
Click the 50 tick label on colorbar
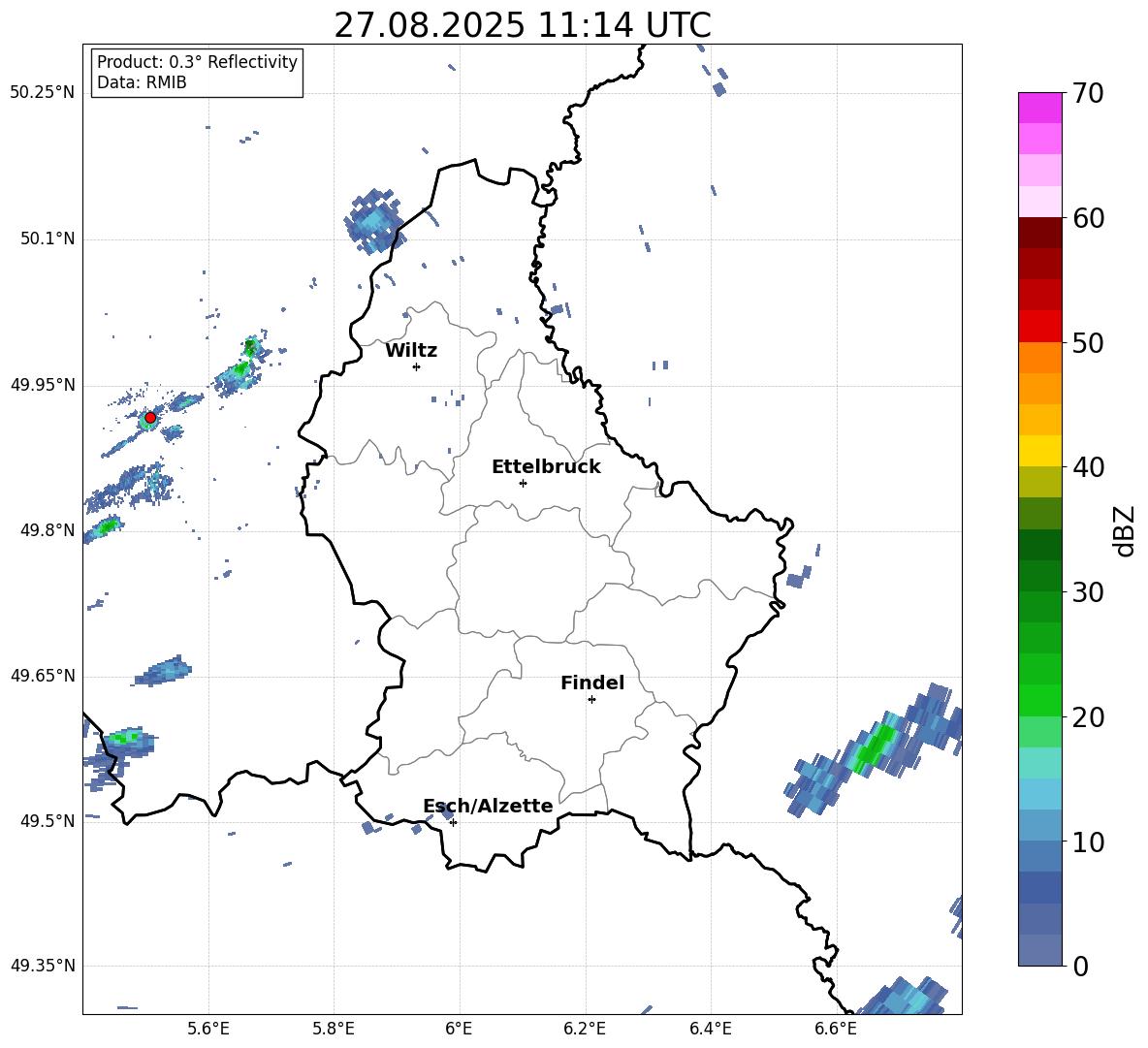click(x=1087, y=343)
